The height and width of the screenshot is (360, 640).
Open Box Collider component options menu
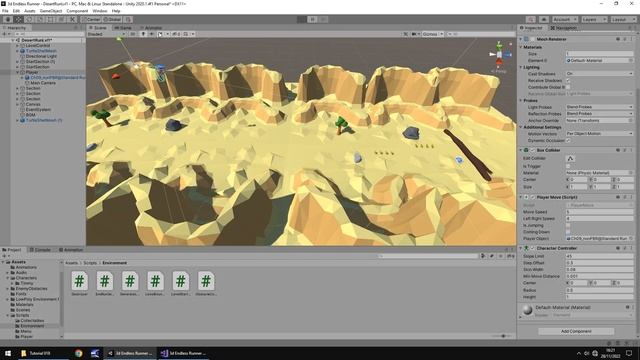(631, 150)
